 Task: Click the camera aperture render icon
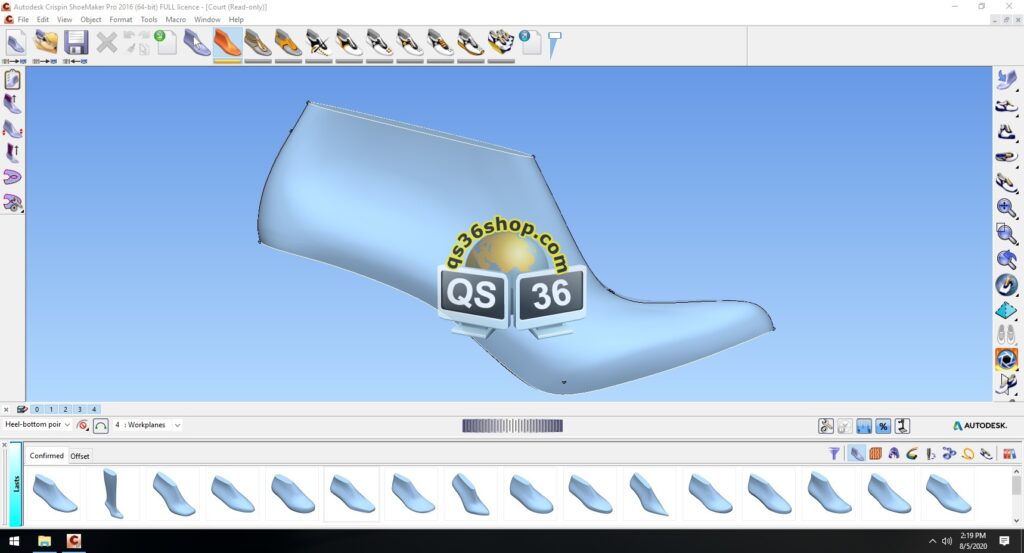1006,359
